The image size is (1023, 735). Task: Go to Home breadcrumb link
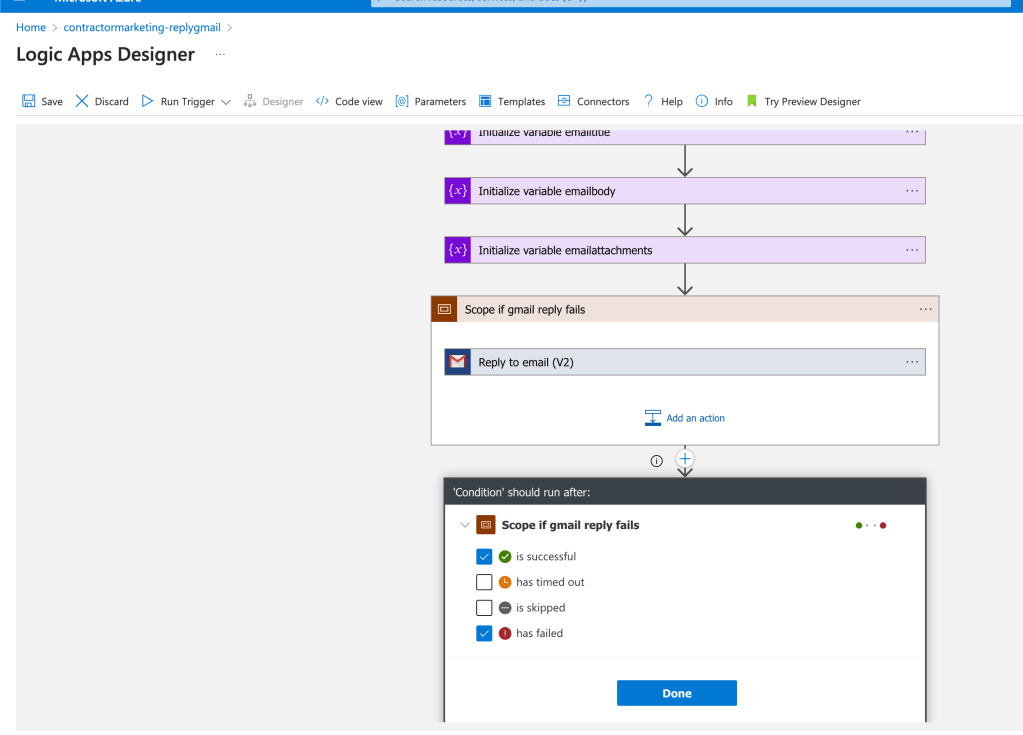[x=31, y=27]
